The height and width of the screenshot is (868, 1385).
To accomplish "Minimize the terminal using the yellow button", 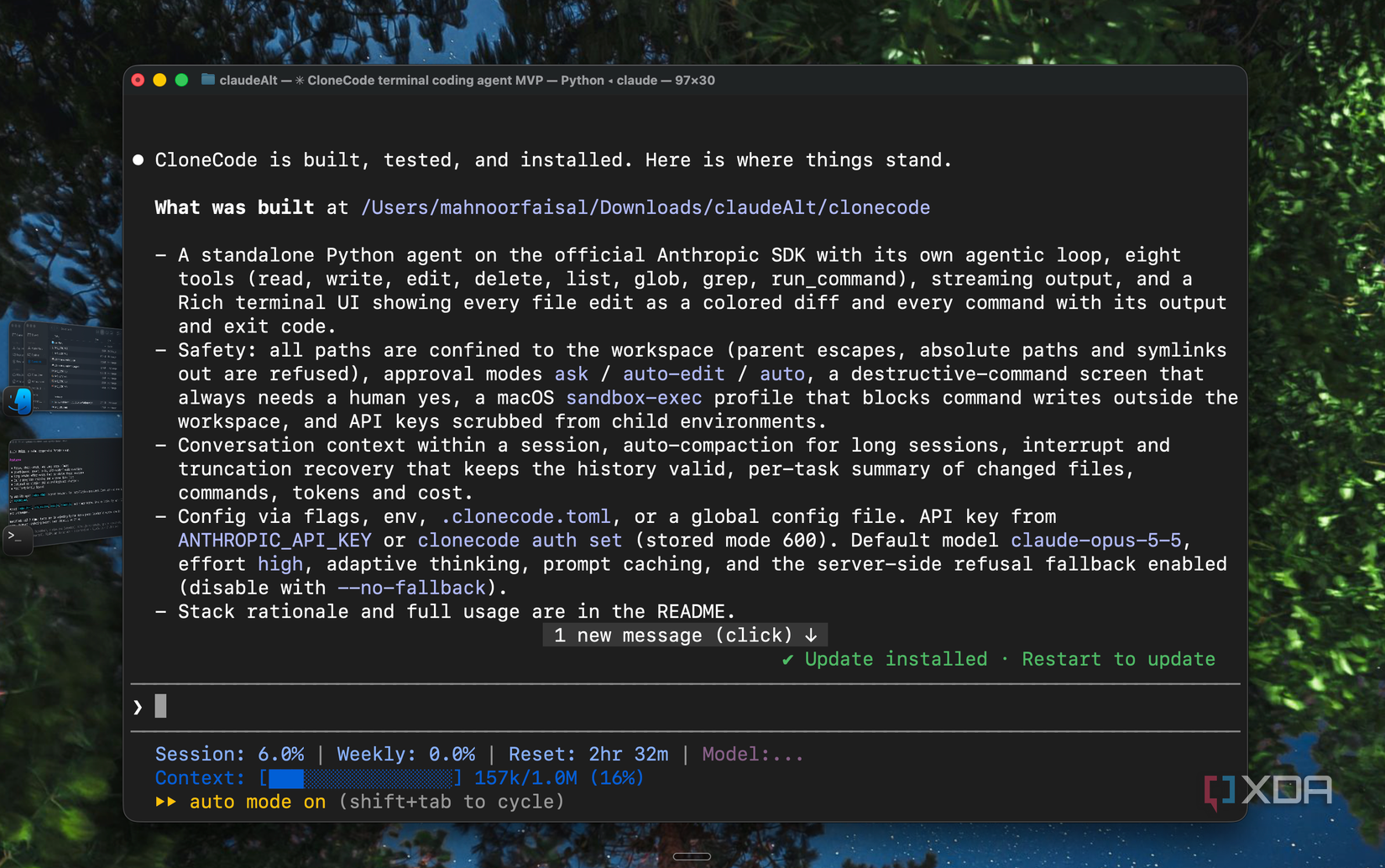I will coord(159,80).
